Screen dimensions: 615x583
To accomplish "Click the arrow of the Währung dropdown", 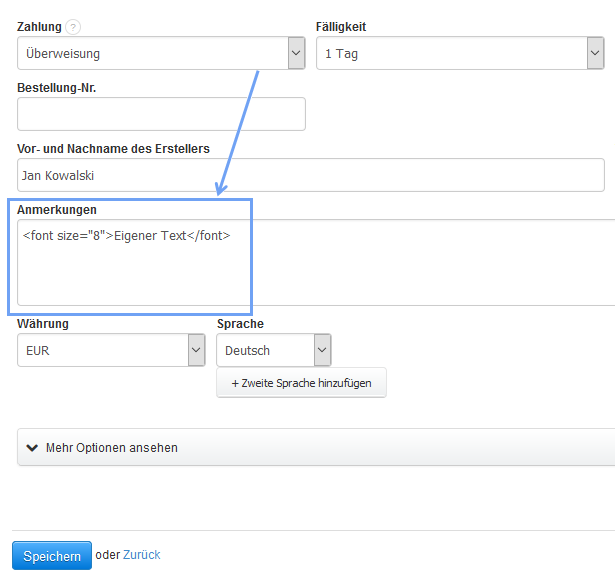I will (196, 351).
